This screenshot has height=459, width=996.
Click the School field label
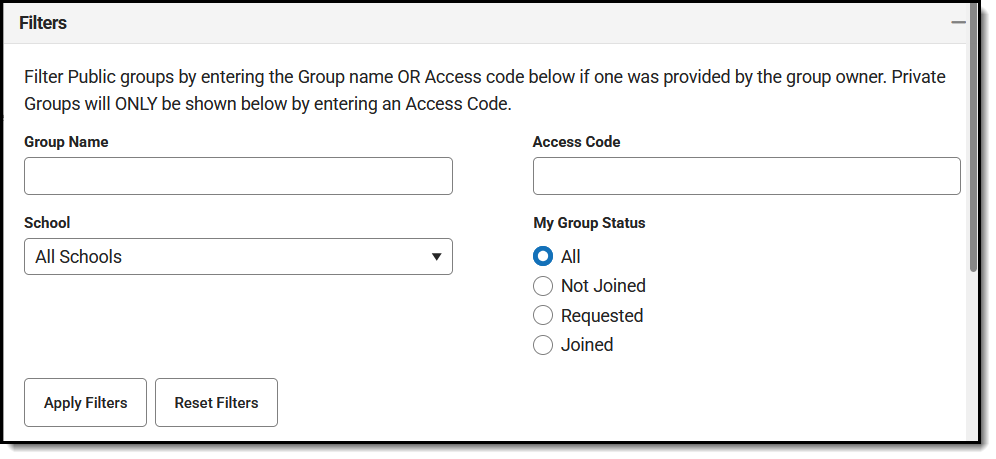47,223
